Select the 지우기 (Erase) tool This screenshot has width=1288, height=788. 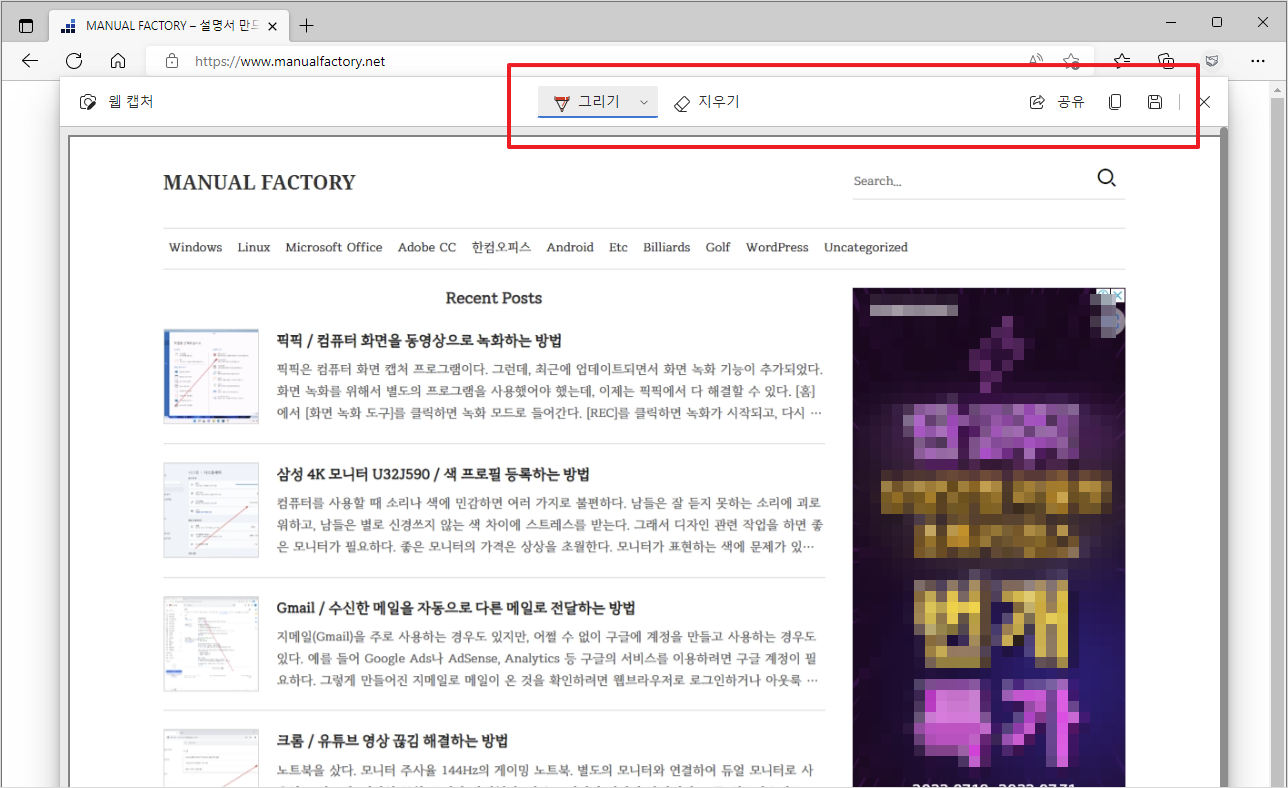[x=706, y=102]
